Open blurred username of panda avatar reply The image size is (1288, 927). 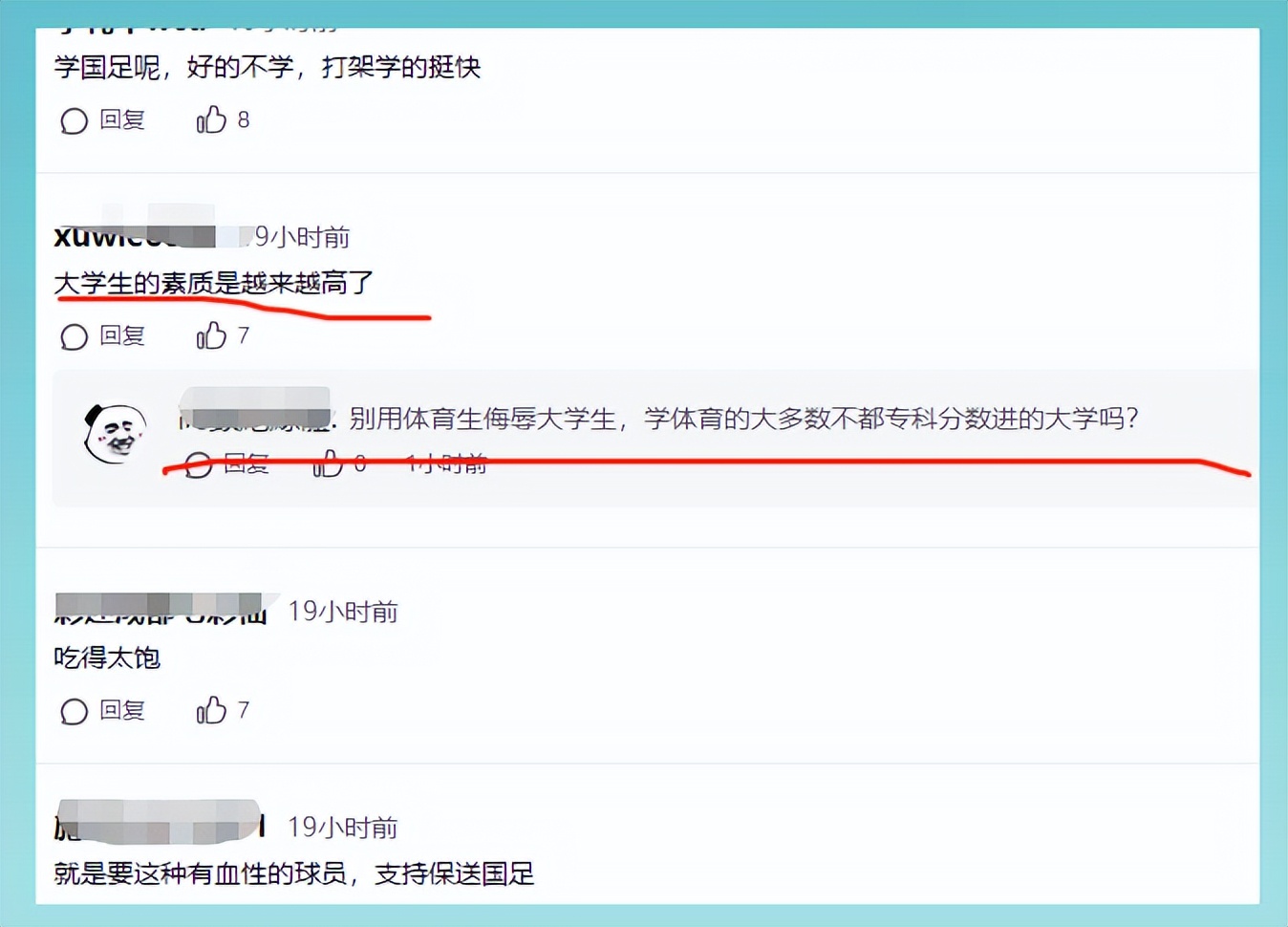(x=255, y=409)
